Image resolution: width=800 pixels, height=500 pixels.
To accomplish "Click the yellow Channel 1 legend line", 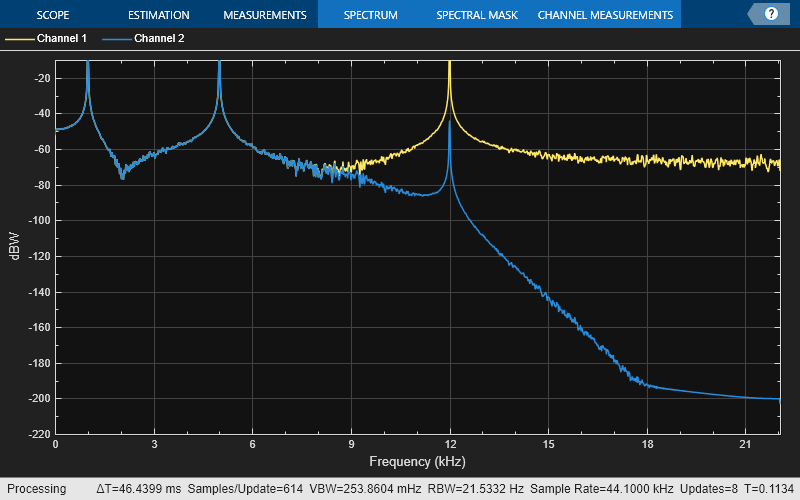I will click(19, 39).
